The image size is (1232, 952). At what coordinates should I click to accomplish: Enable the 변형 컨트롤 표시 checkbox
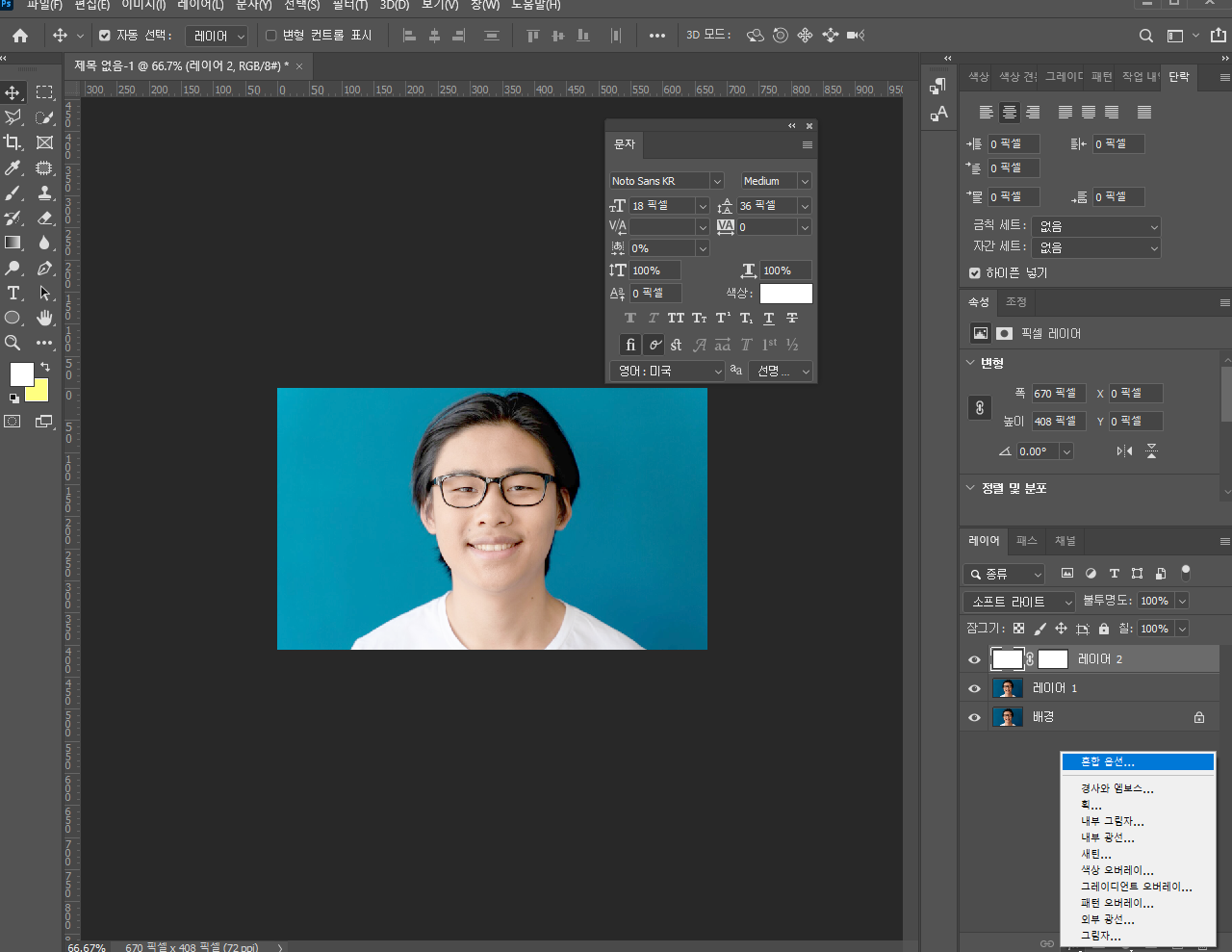[x=271, y=36]
